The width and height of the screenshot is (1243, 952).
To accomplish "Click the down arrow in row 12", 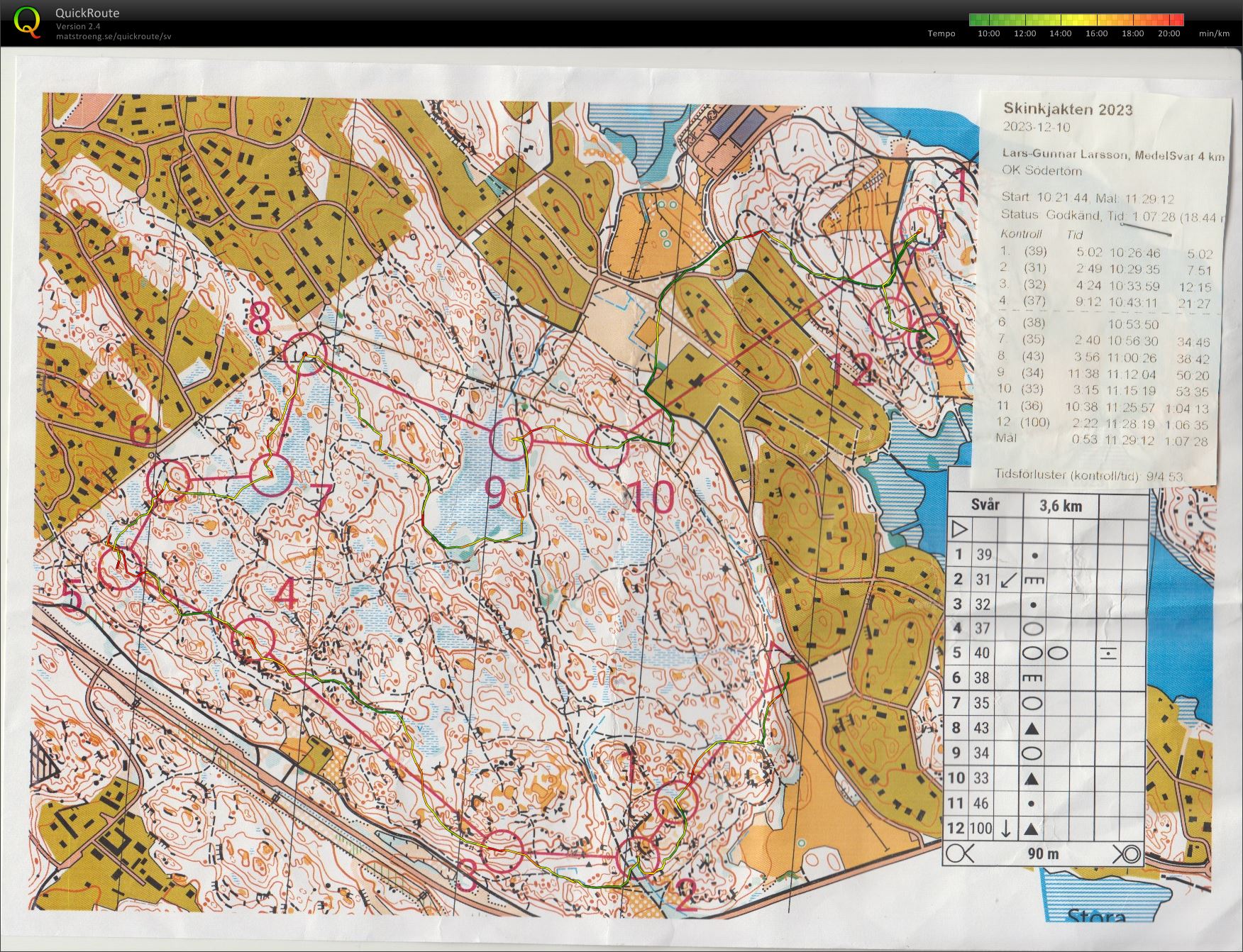I will point(1005,829).
